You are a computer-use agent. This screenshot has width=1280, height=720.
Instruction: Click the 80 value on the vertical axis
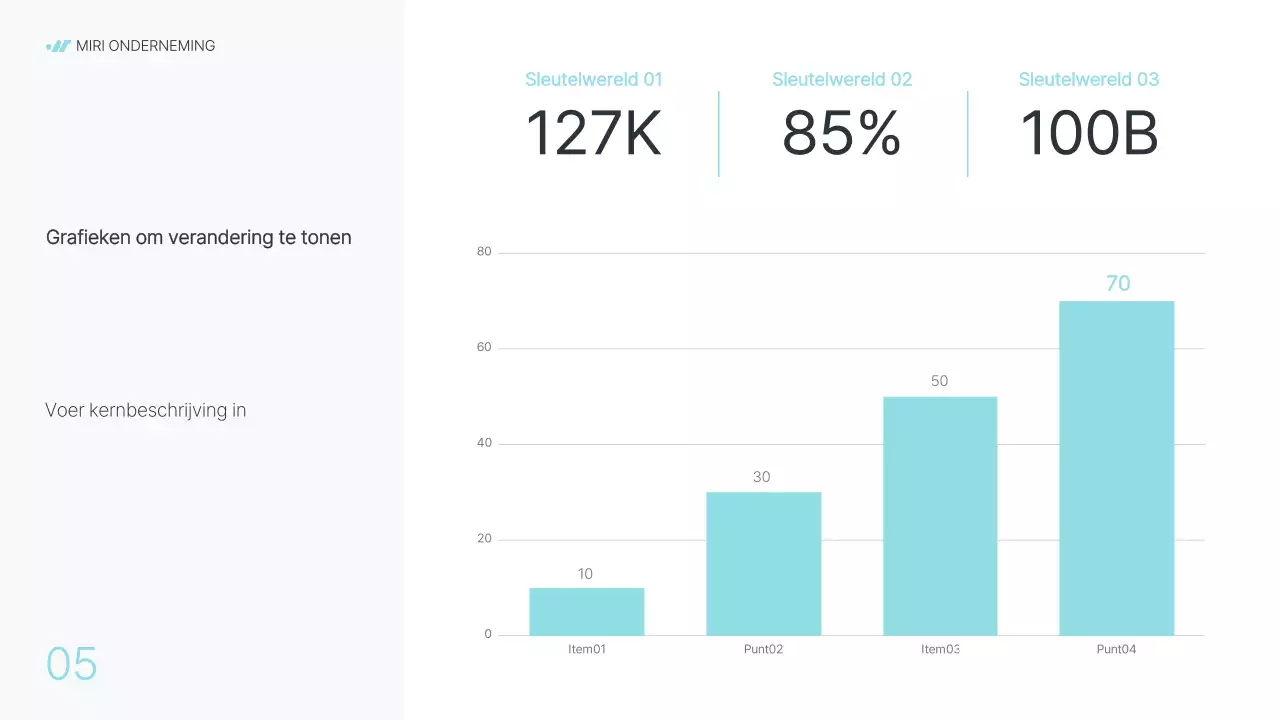click(484, 252)
